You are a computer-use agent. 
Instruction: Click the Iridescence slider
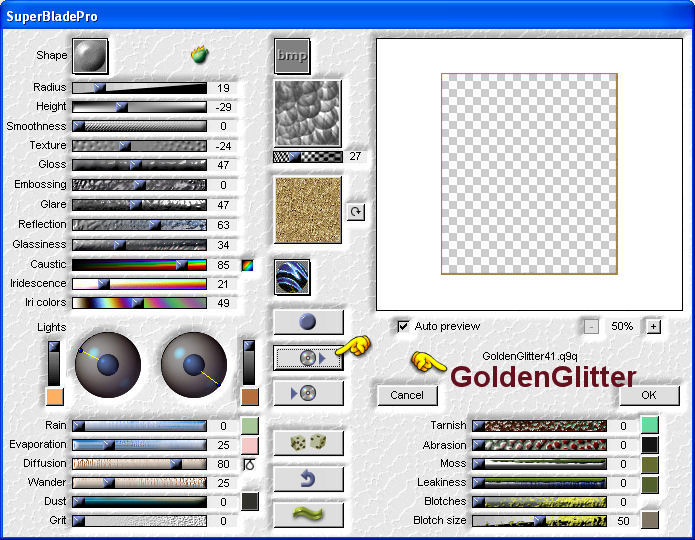coord(139,284)
